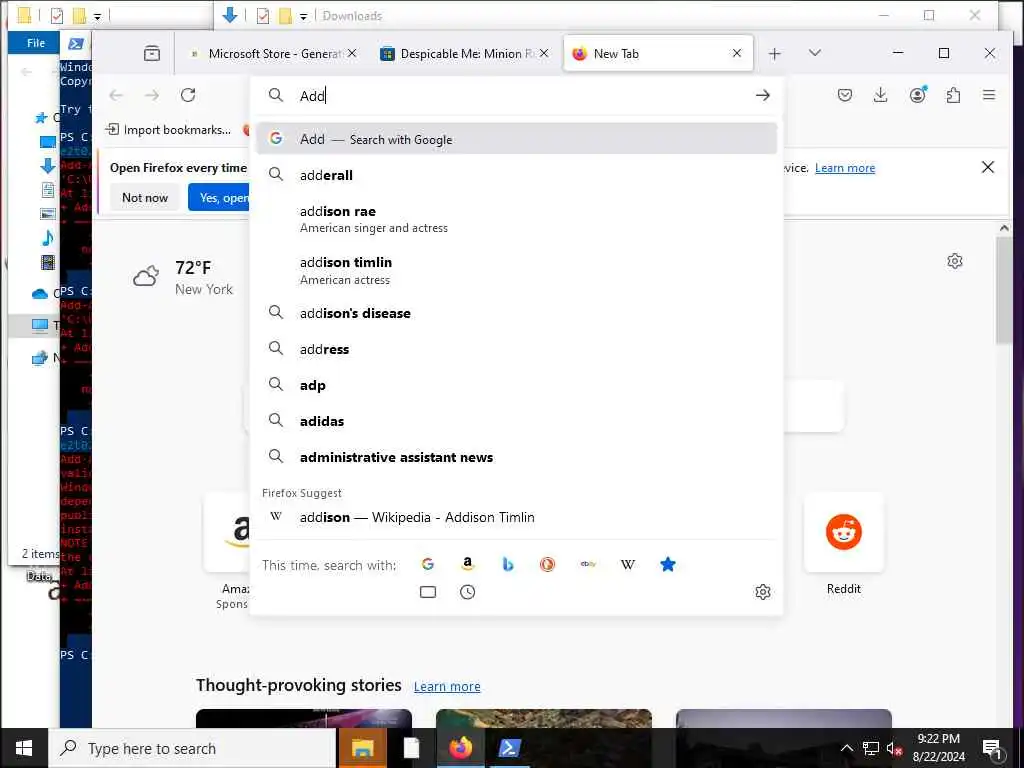The height and width of the screenshot is (768, 1024).
Task: Open the Firefox account icon
Action: point(918,95)
